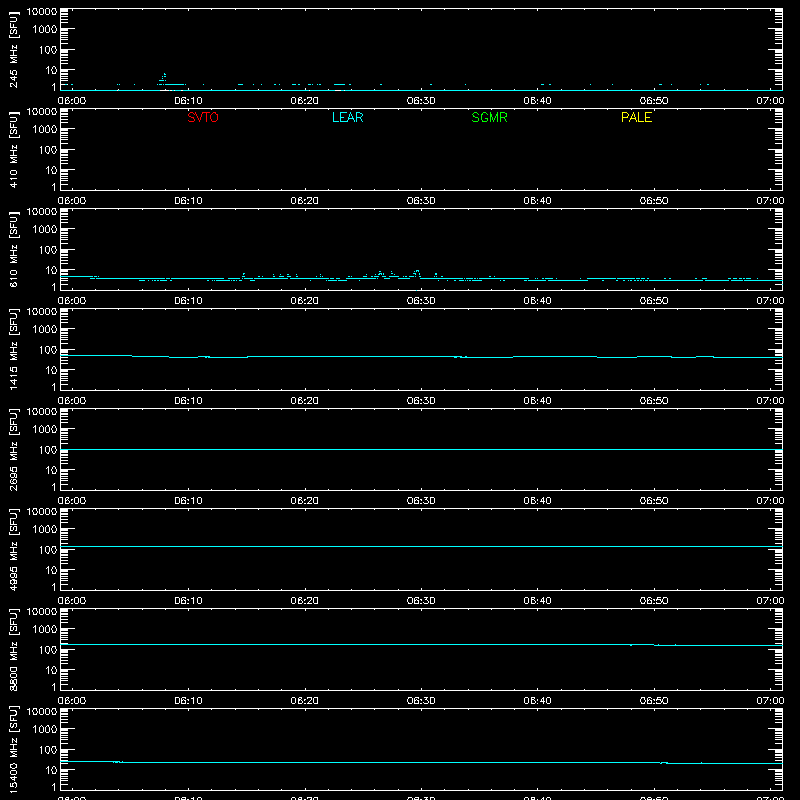The image size is (800, 800).
Task: Click the 245 MHz [SFU] axis title
Action: [14, 49]
